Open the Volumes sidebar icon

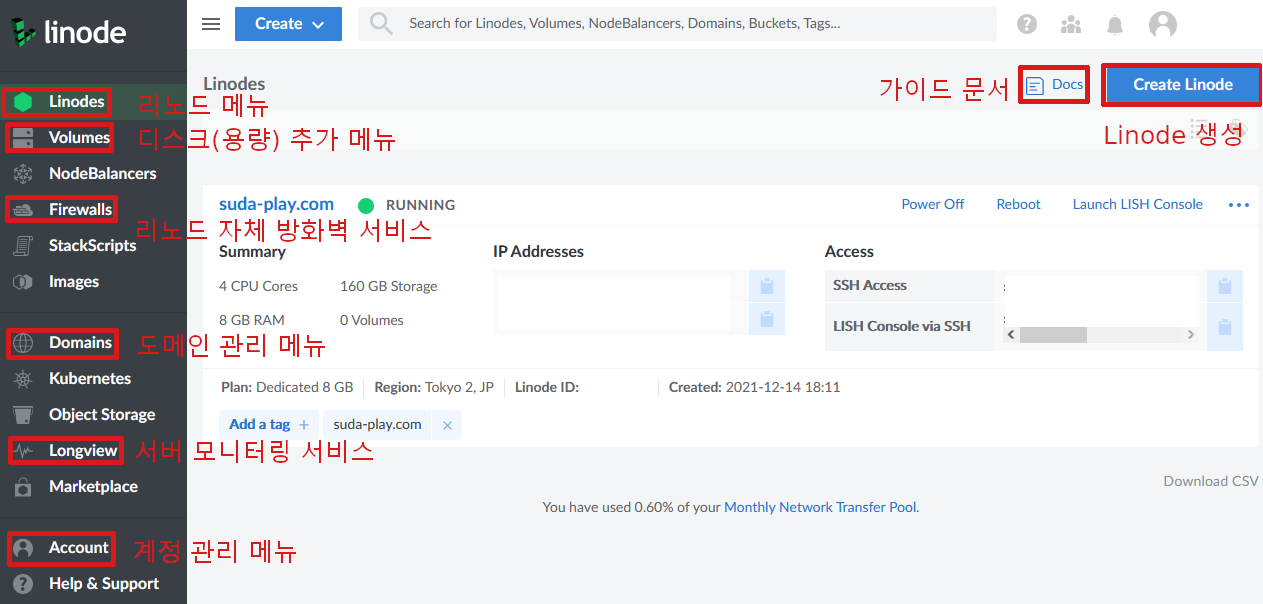click(x=23, y=137)
